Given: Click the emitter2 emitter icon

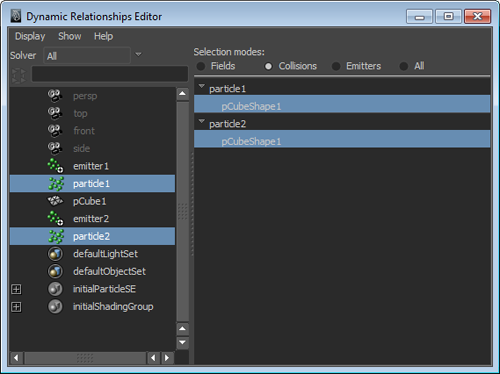Looking at the screenshot, I should pyautogui.click(x=55, y=218).
